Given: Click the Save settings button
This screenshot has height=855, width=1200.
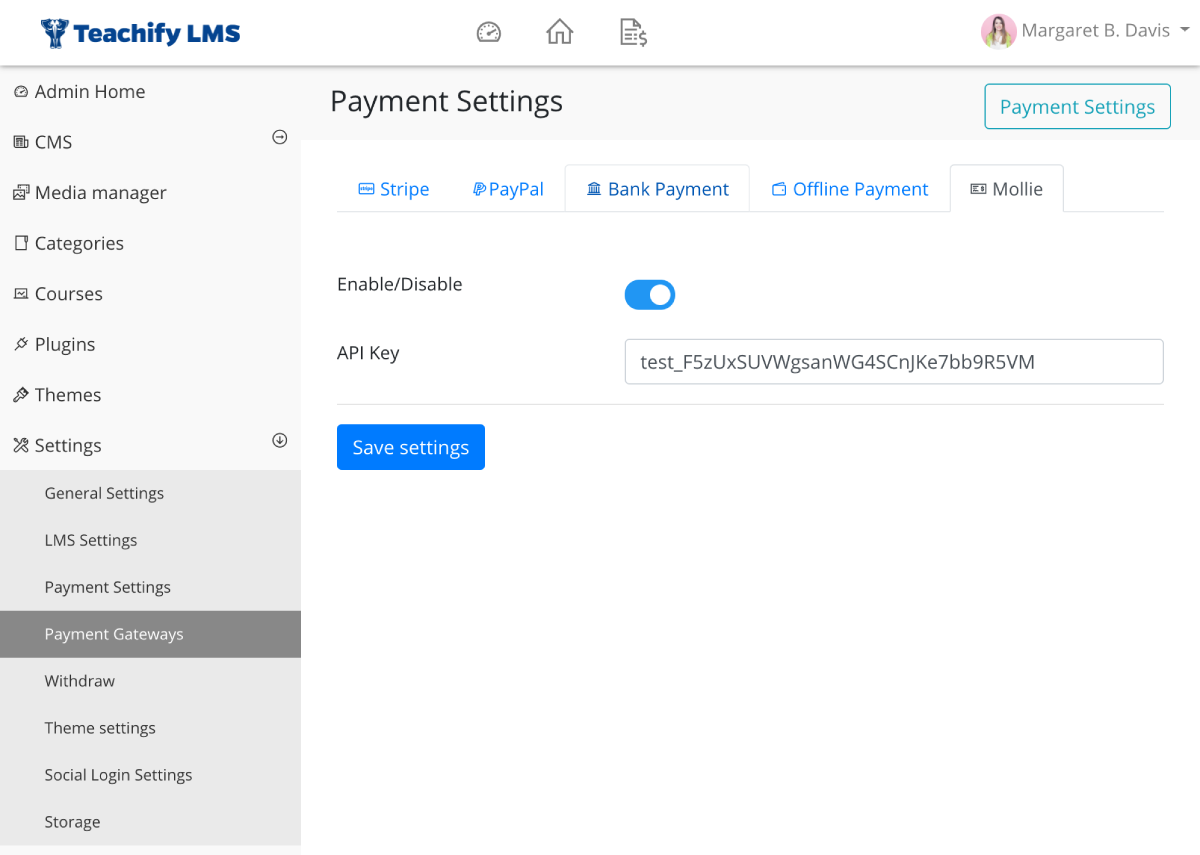Looking at the screenshot, I should (411, 447).
